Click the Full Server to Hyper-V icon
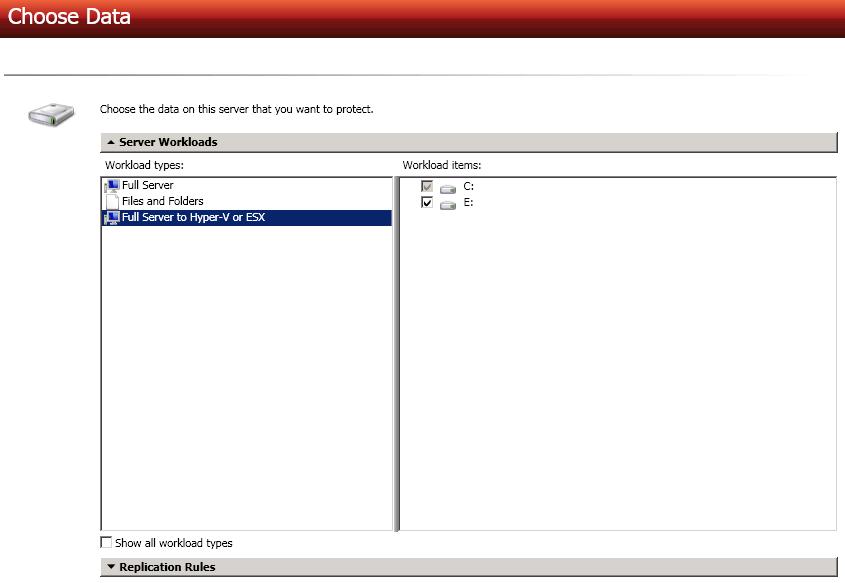The height and width of the screenshot is (583, 845). pos(111,217)
